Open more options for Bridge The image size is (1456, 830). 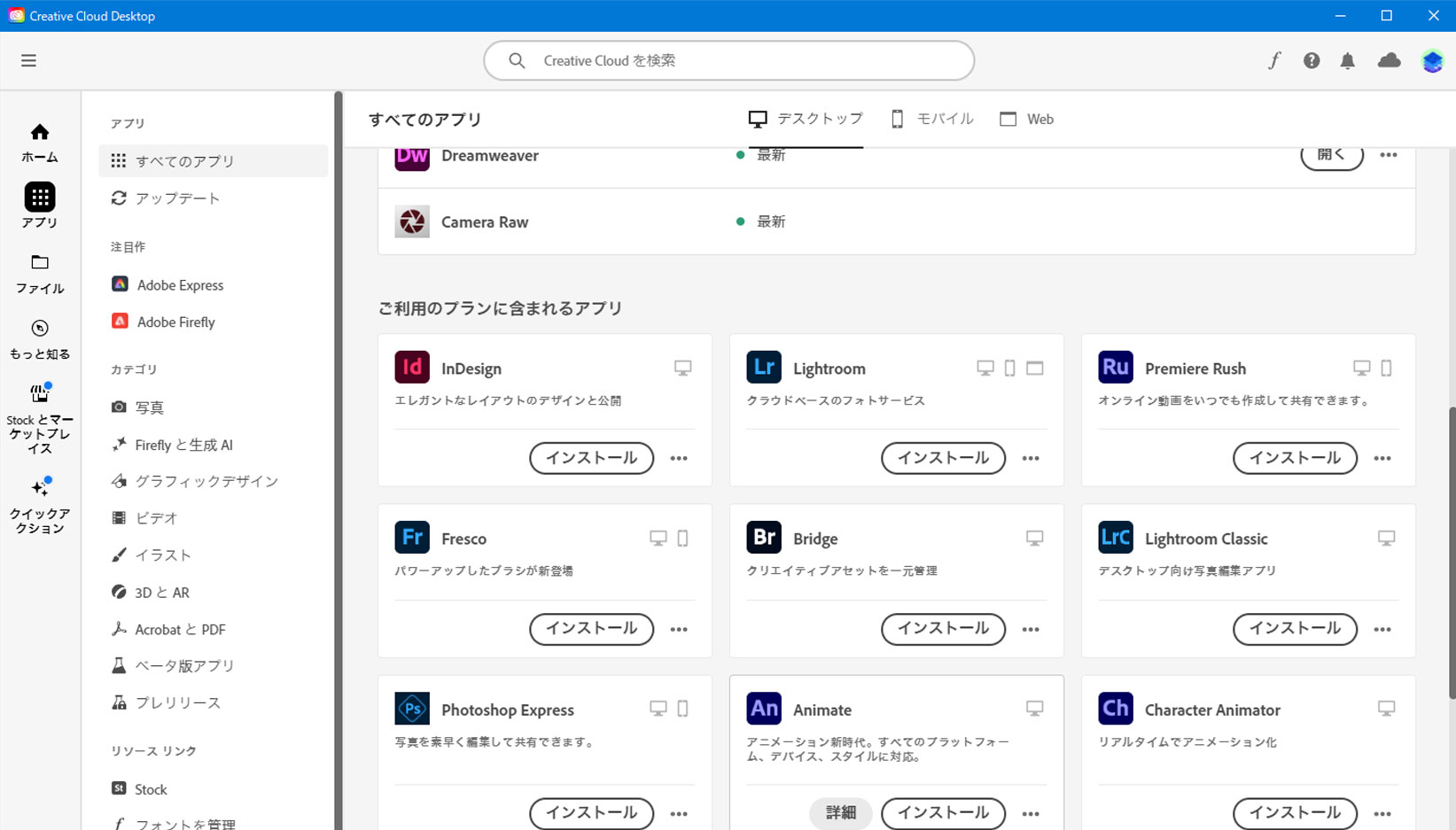click(x=1031, y=629)
